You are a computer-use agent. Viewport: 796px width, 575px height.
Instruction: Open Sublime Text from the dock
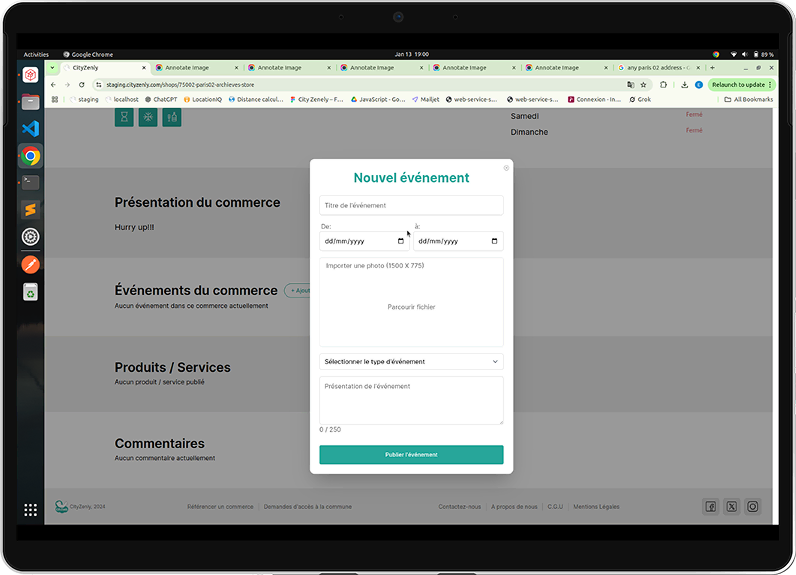point(30,210)
